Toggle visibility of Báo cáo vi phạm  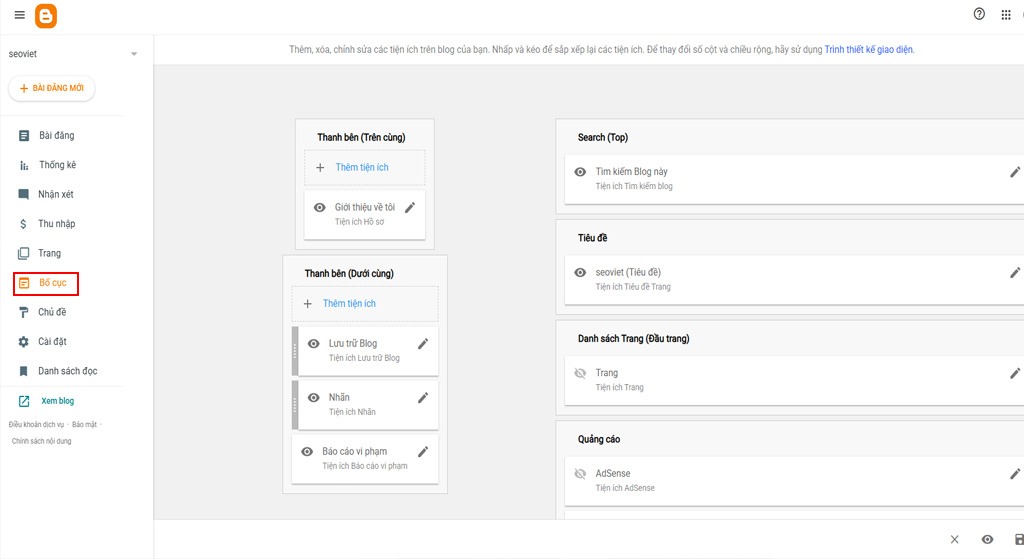(307, 452)
